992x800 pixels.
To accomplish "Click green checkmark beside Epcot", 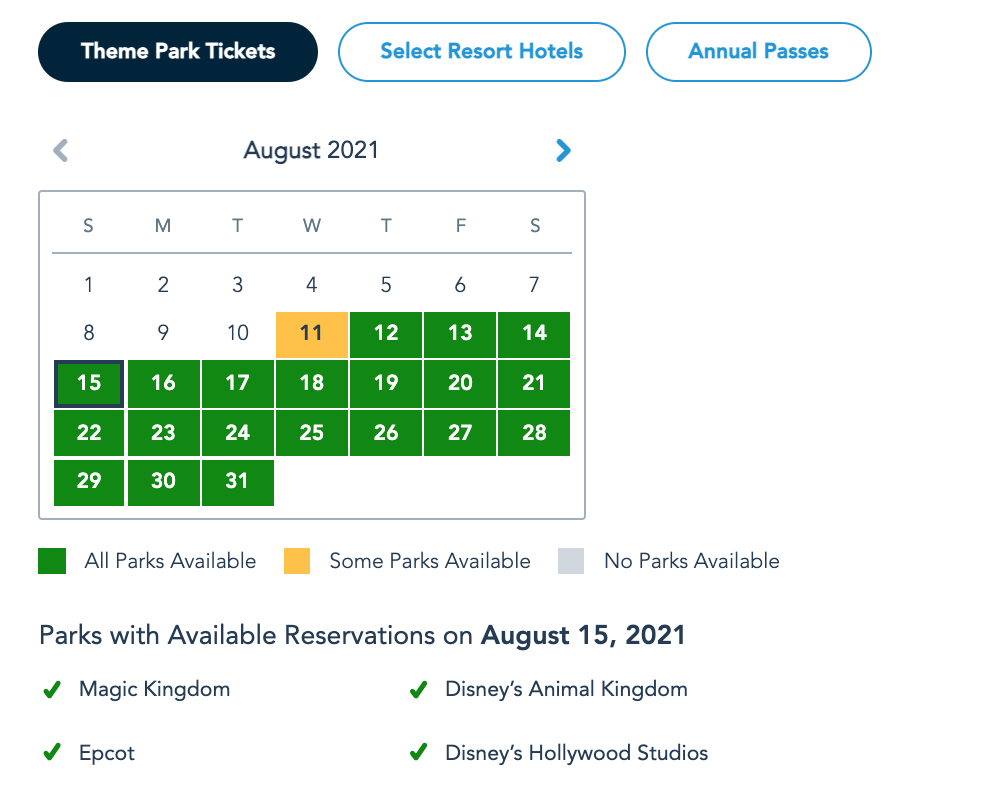I will pos(52,753).
